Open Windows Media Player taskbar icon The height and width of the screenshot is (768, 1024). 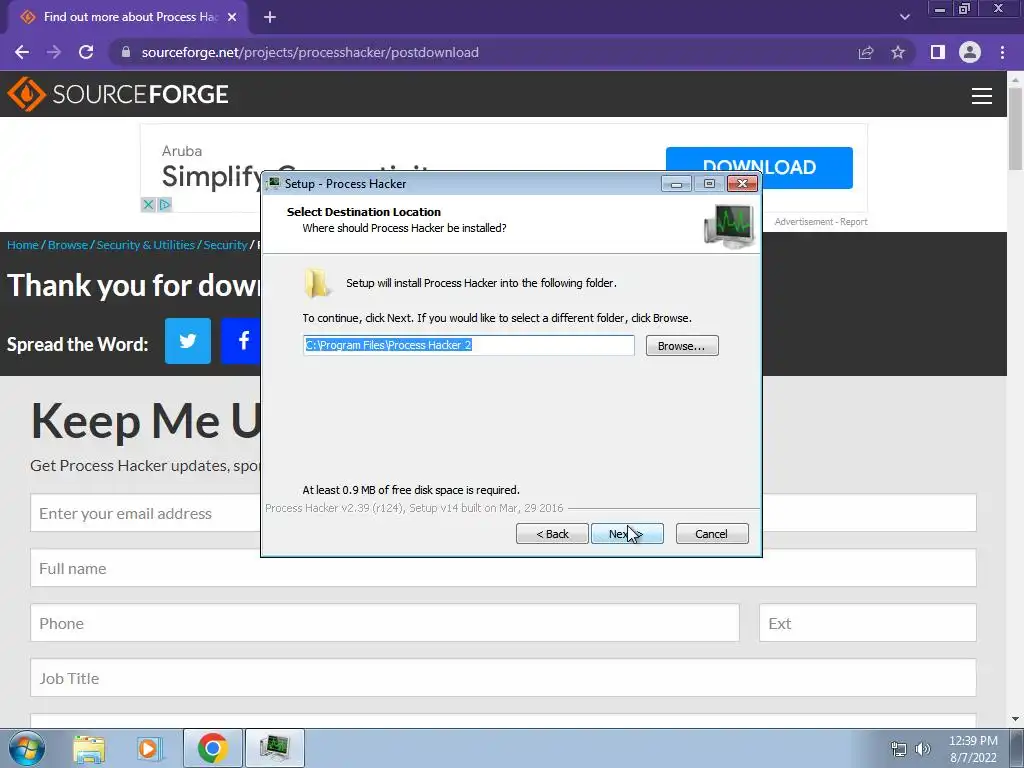point(148,748)
